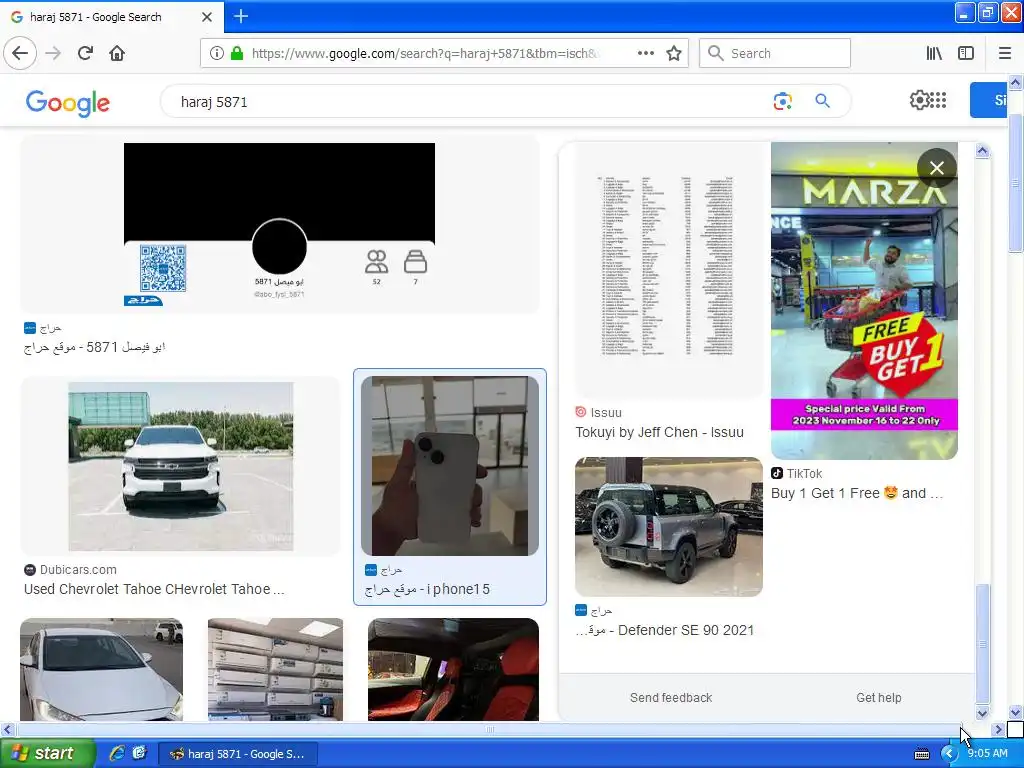The height and width of the screenshot is (768, 1024).
Task: Click the page vertical scrollbar down arrow
Action: pos(1015,712)
